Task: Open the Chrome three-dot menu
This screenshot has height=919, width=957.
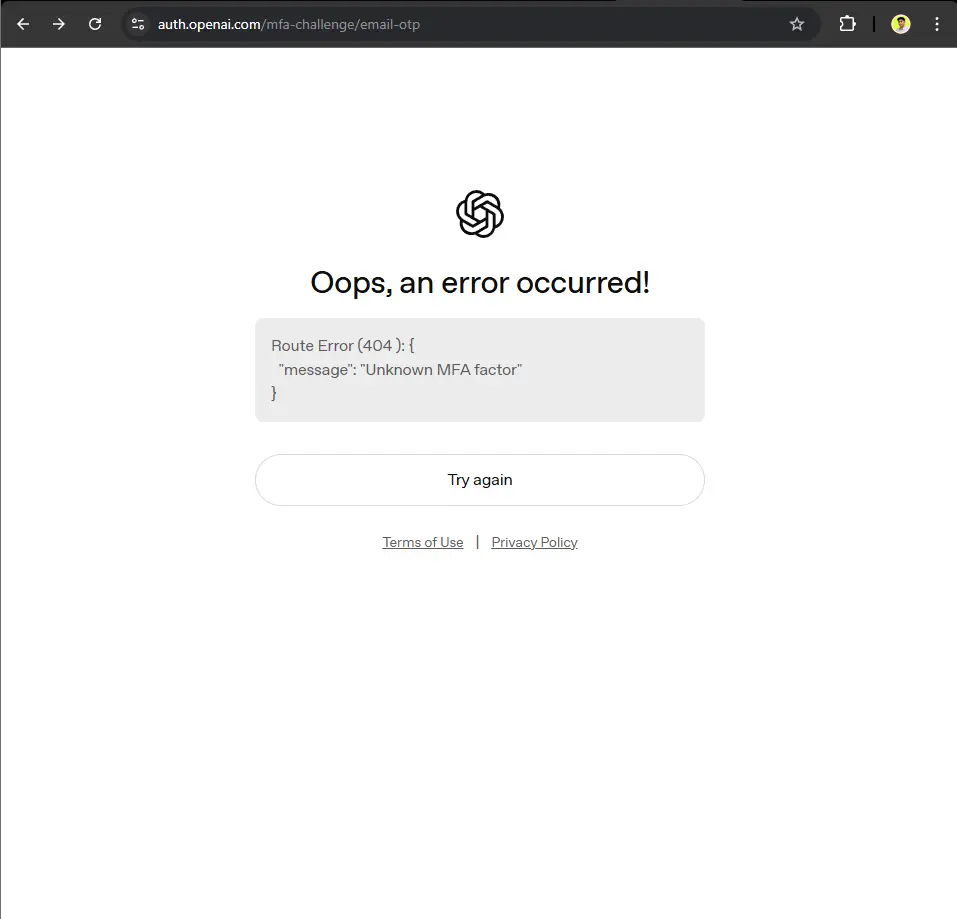Action: (936, 24)
